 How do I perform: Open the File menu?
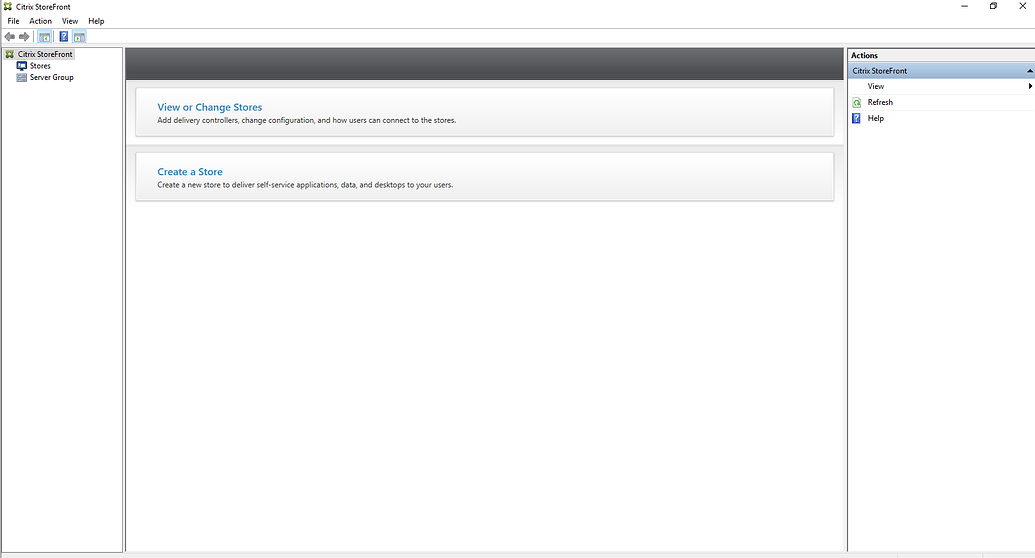[x=13, y=21]
